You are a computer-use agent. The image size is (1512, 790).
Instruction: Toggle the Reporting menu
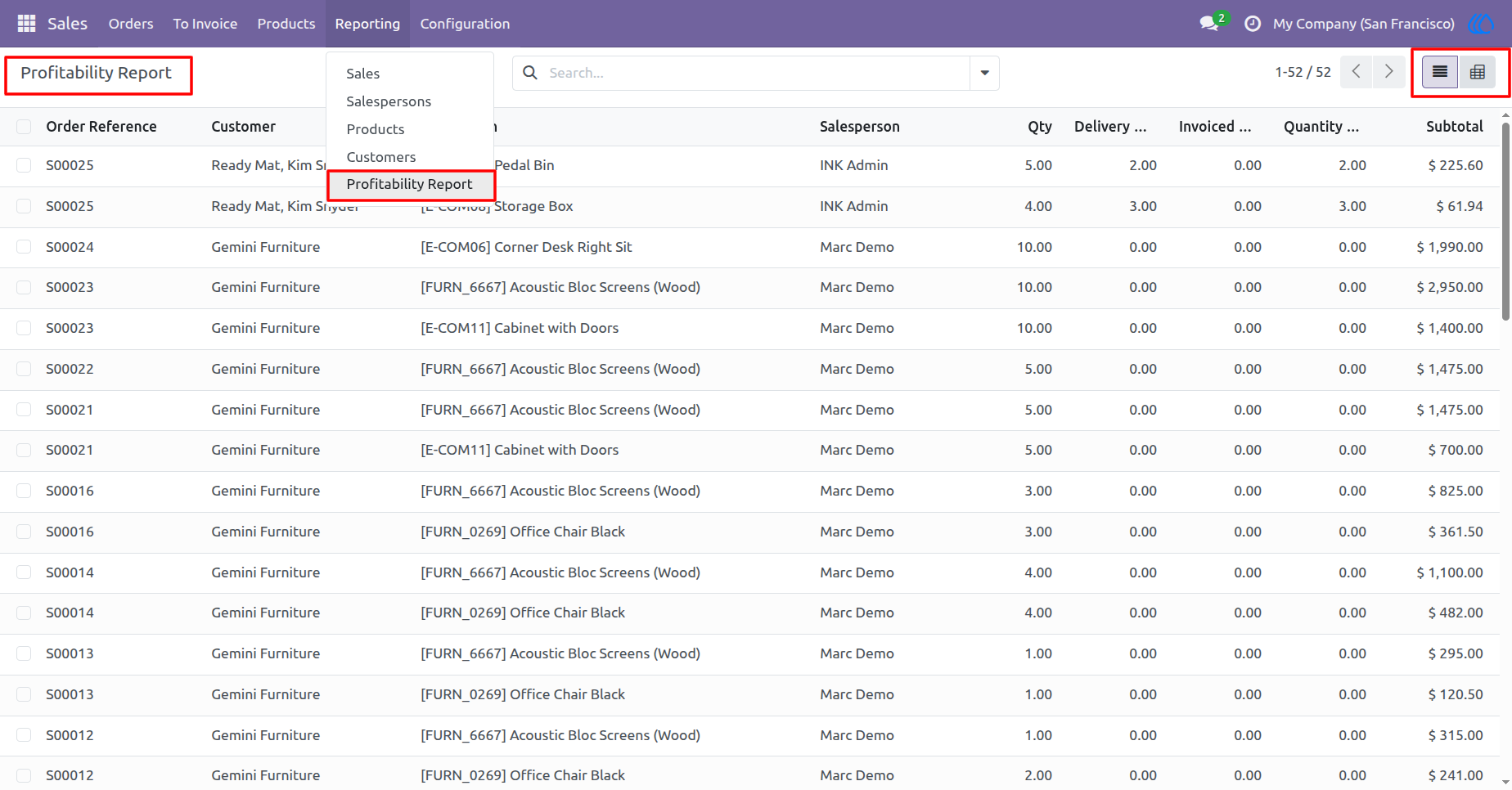click(x=367, y=24)
